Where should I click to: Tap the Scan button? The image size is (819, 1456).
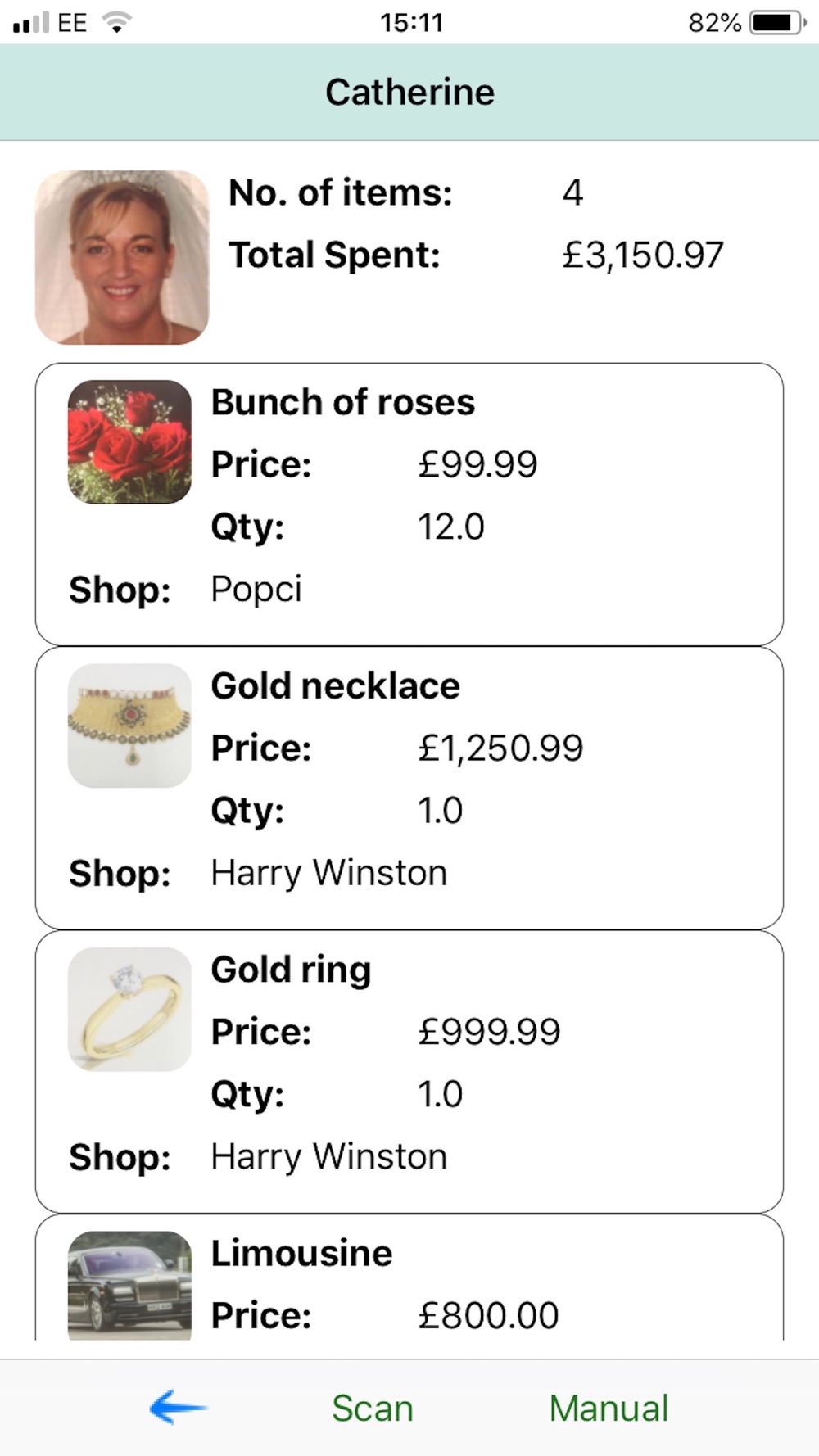point(373,1409)
